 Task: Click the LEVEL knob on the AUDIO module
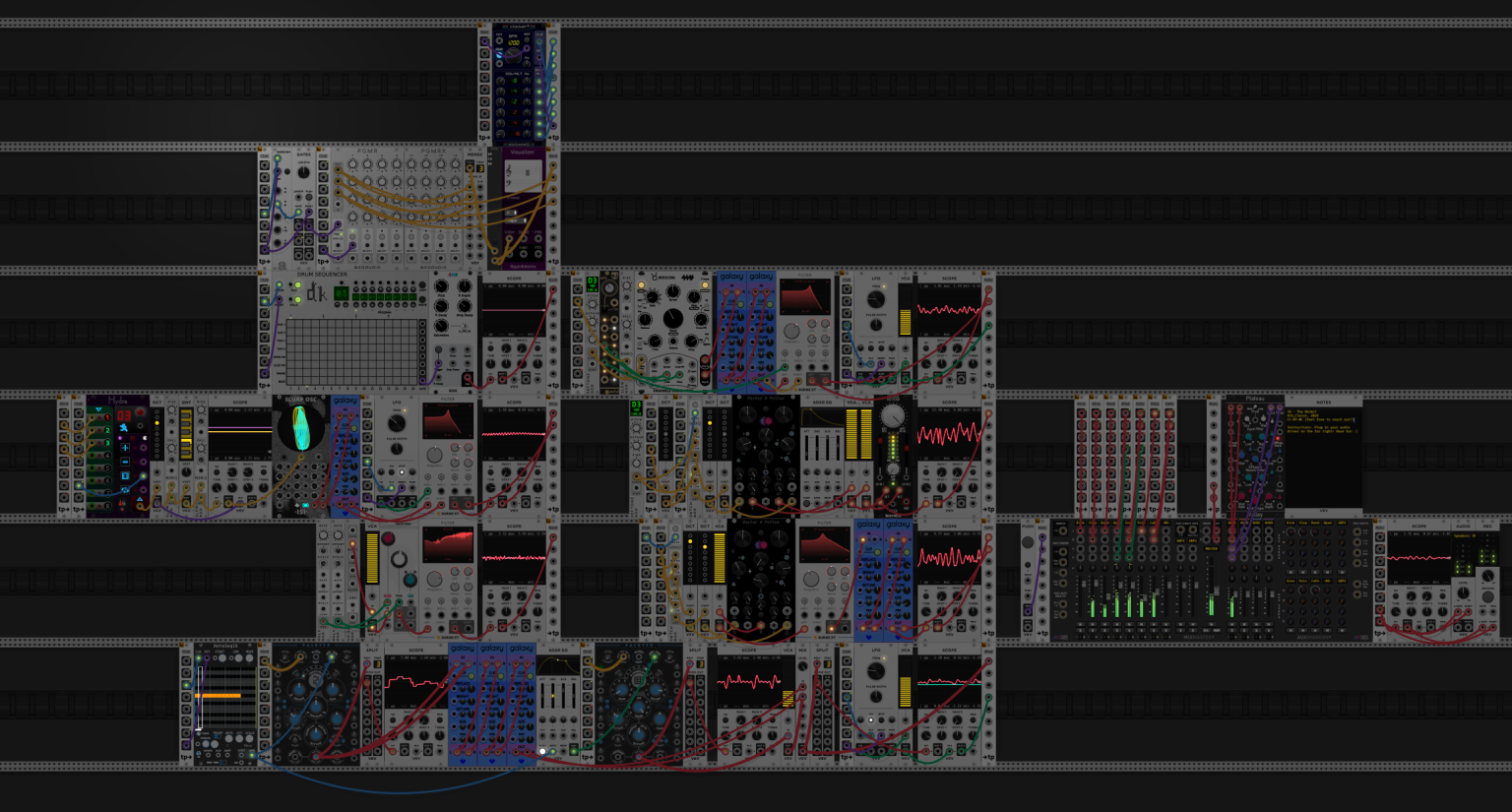tap(1465, 593)
